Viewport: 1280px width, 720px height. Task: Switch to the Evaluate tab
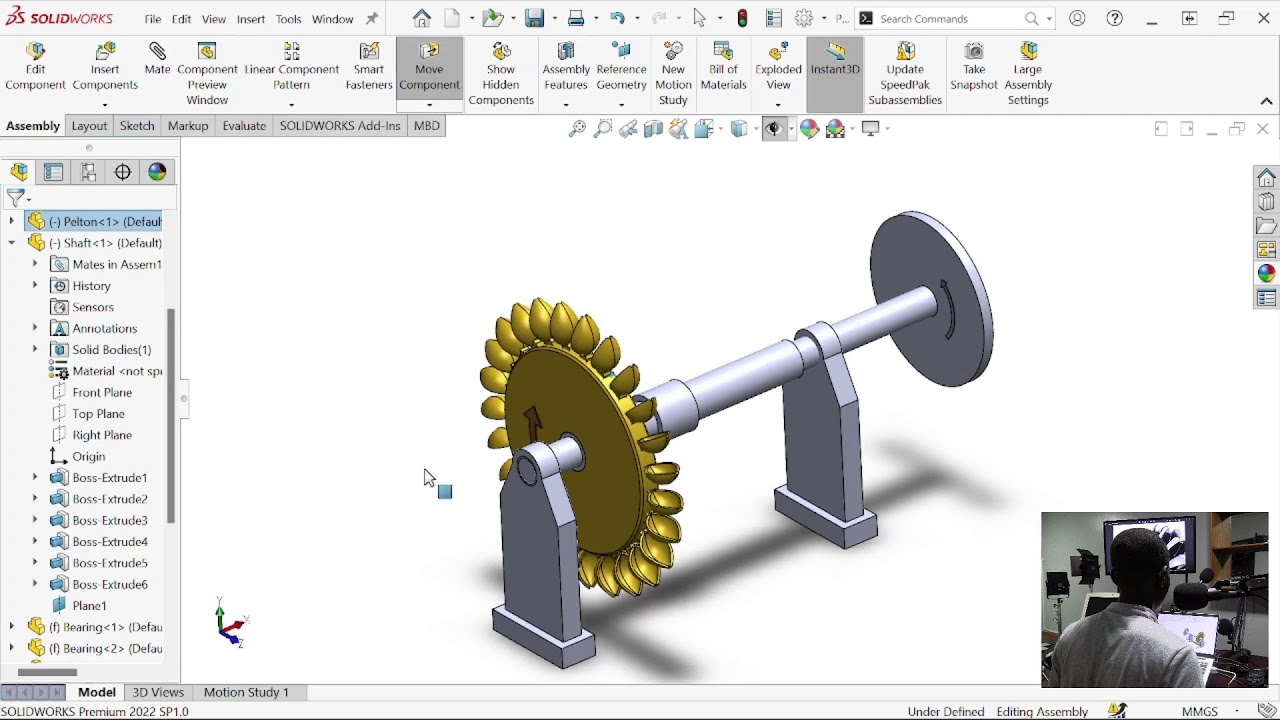click(244, 126)
